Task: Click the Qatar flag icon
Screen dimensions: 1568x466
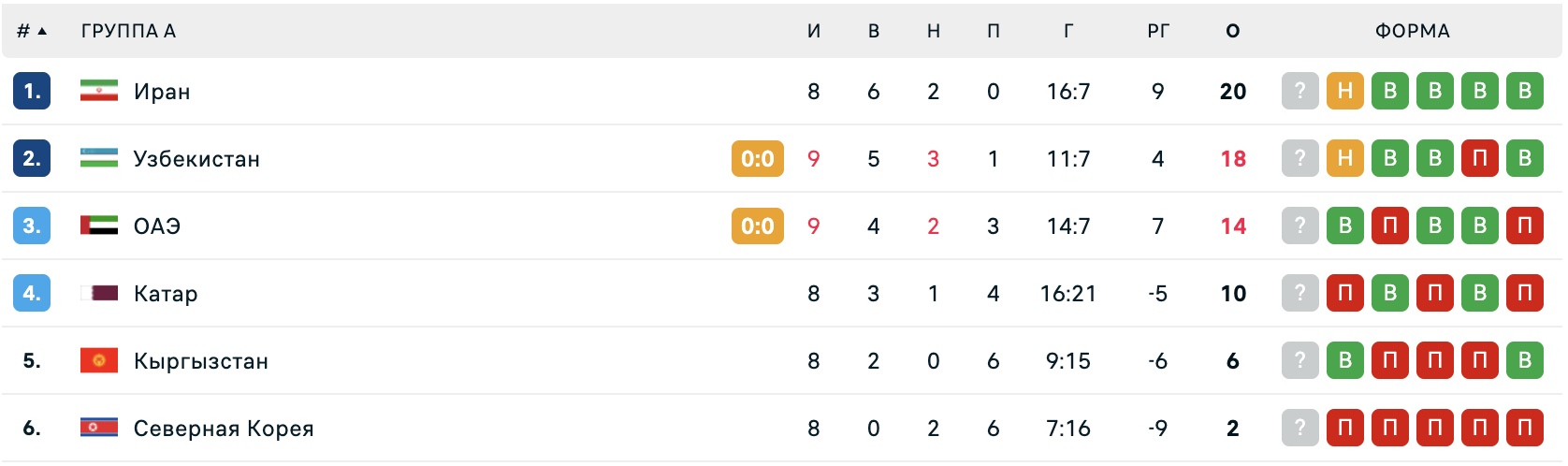Action: [x=99, y=293]
